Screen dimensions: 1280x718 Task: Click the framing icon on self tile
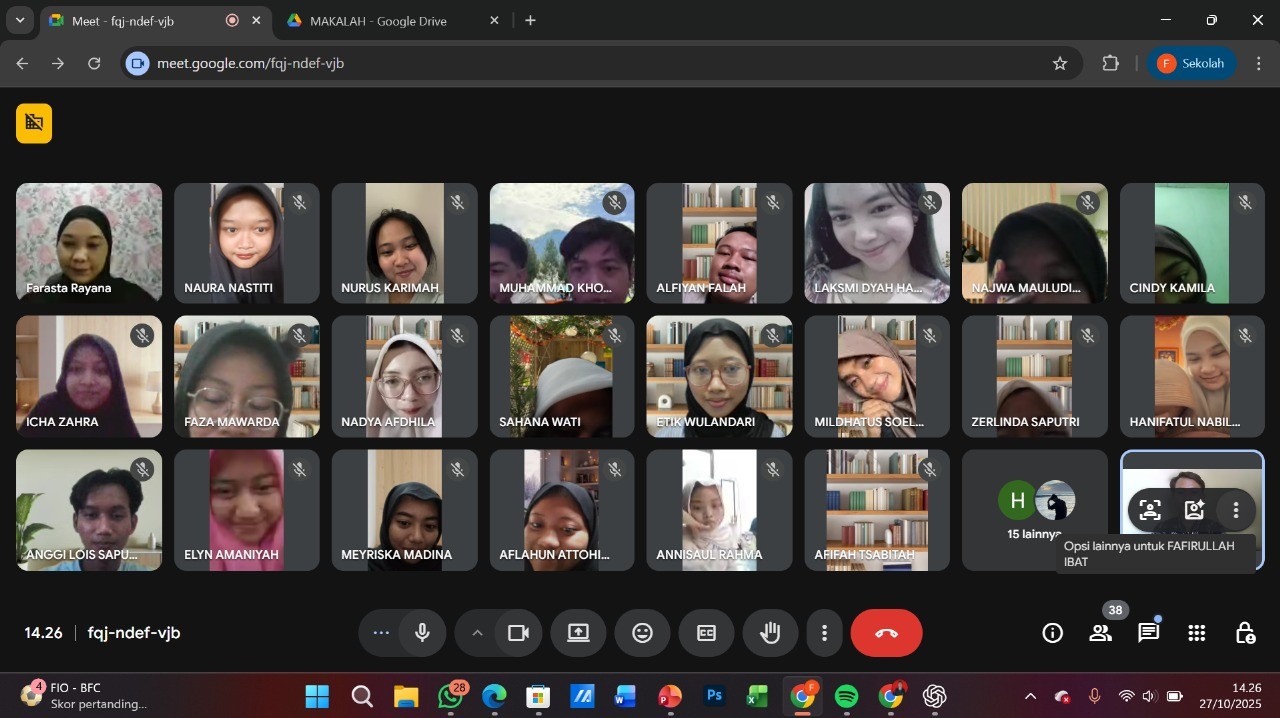pos(1150,510)
